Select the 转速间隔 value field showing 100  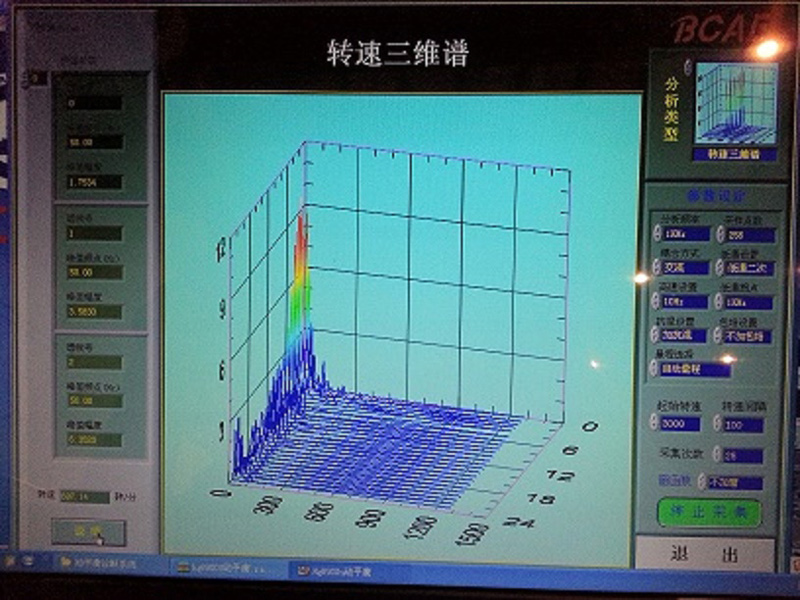coord(744,425)
